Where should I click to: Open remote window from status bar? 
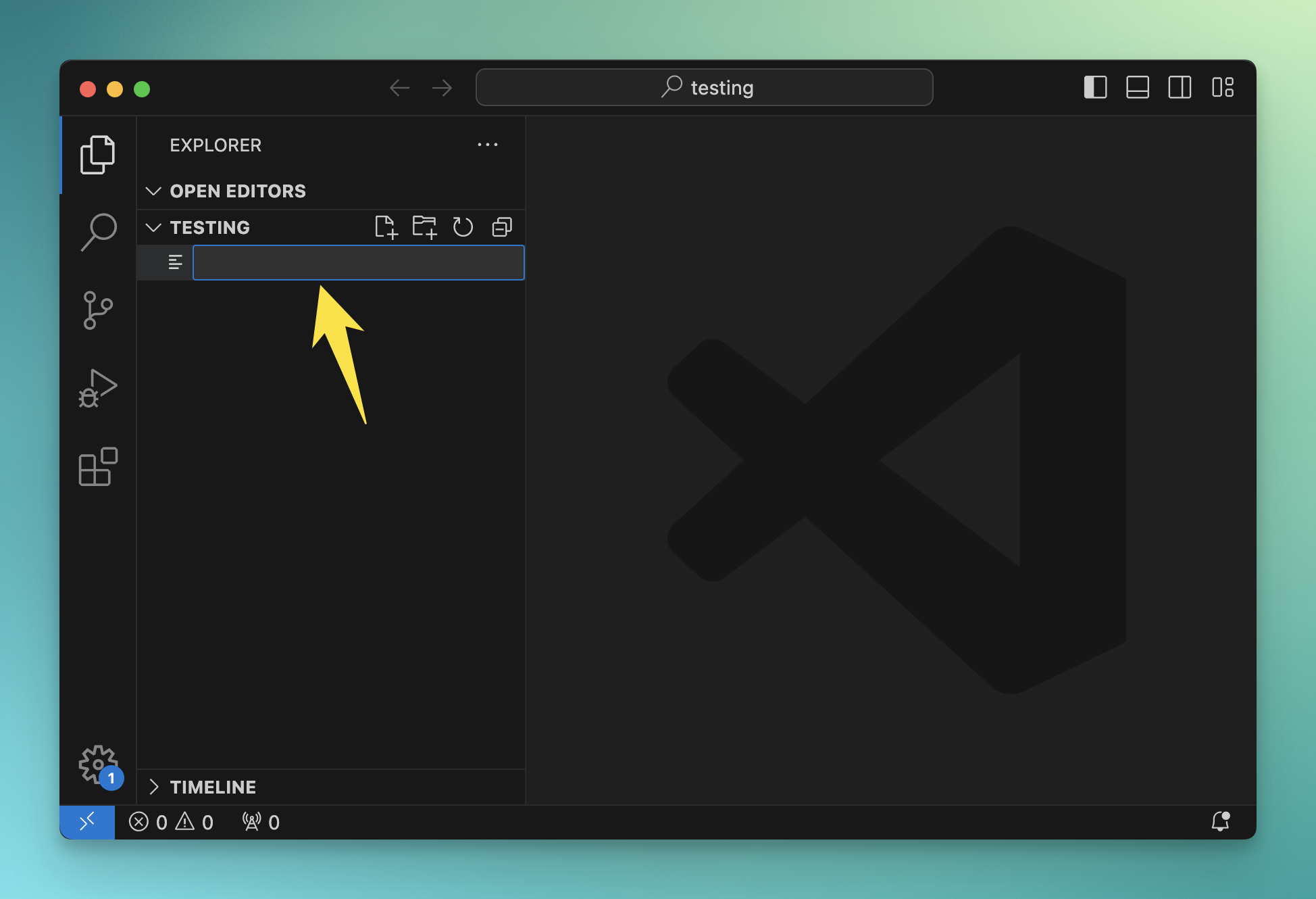tap(87, 822)
